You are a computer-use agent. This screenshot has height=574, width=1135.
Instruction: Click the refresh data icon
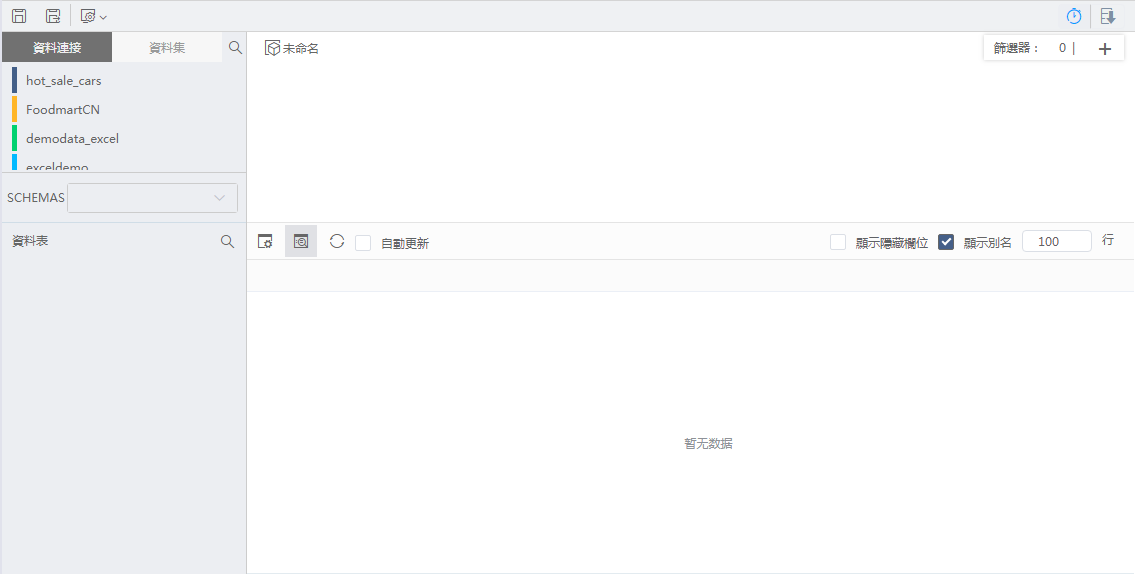coord(337,241)
